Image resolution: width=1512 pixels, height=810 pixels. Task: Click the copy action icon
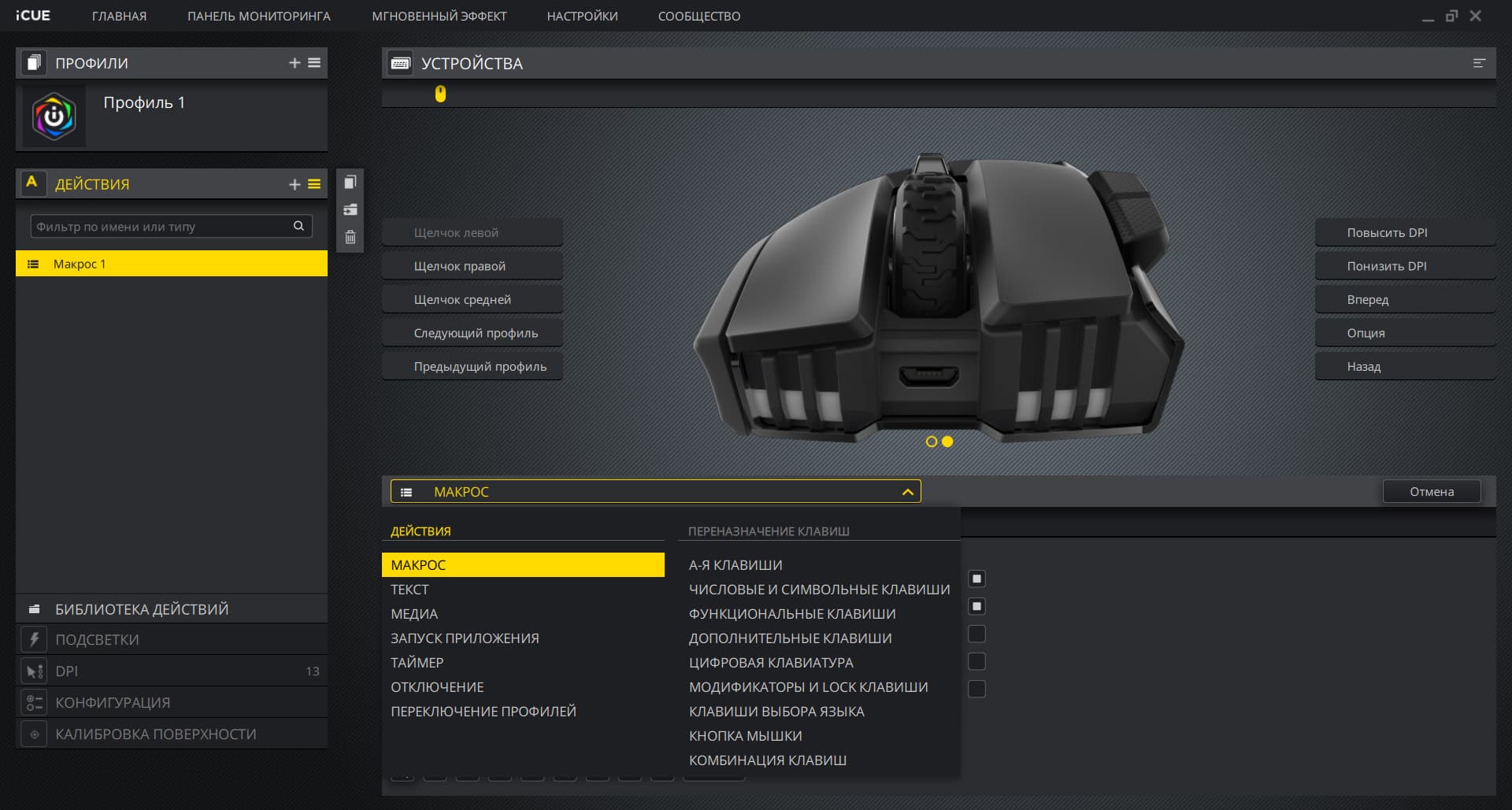(350, 183)
